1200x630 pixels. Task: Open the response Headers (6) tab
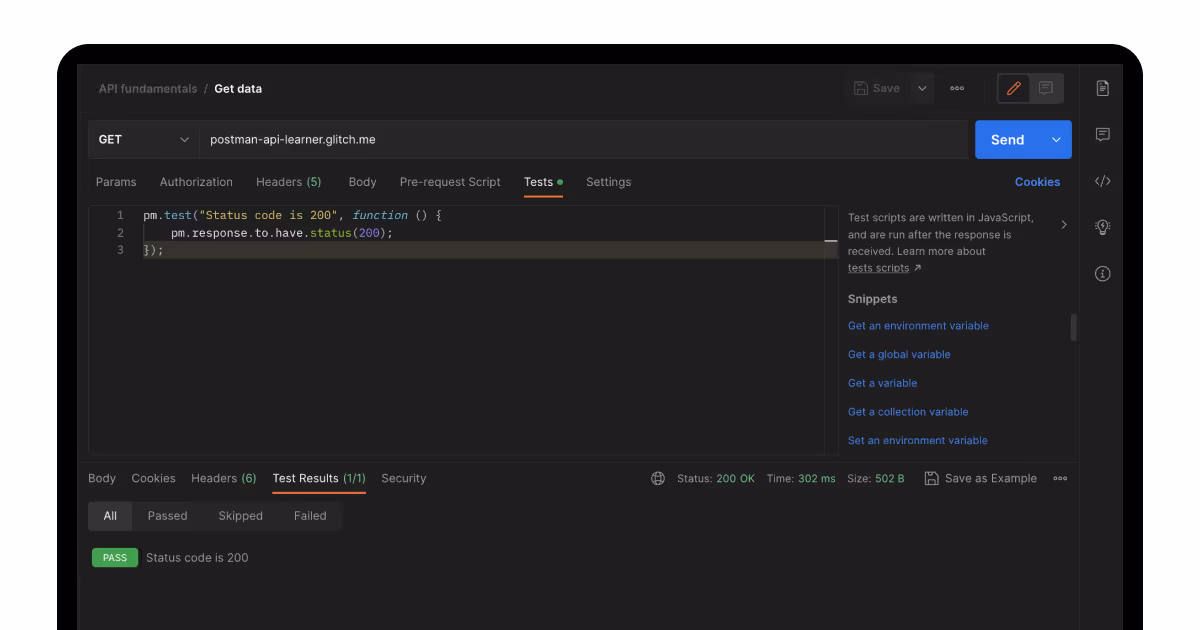(x=224, y=478)
